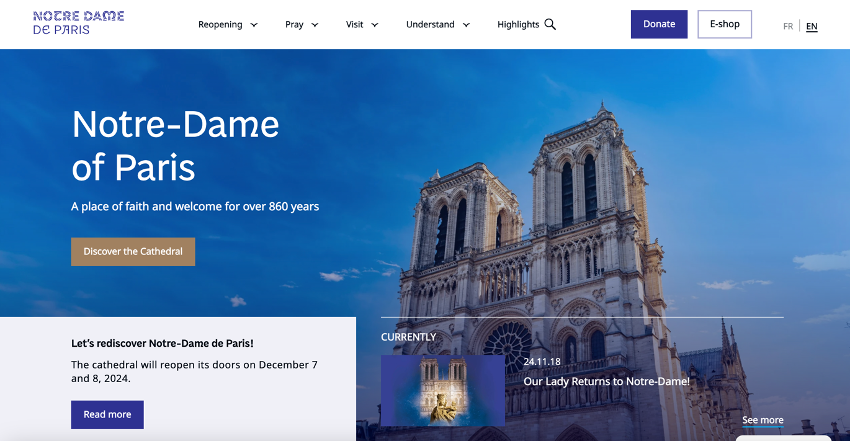The image size is (850, 442).
Task: Follow the See more link
Action: (x=763, y=420)
